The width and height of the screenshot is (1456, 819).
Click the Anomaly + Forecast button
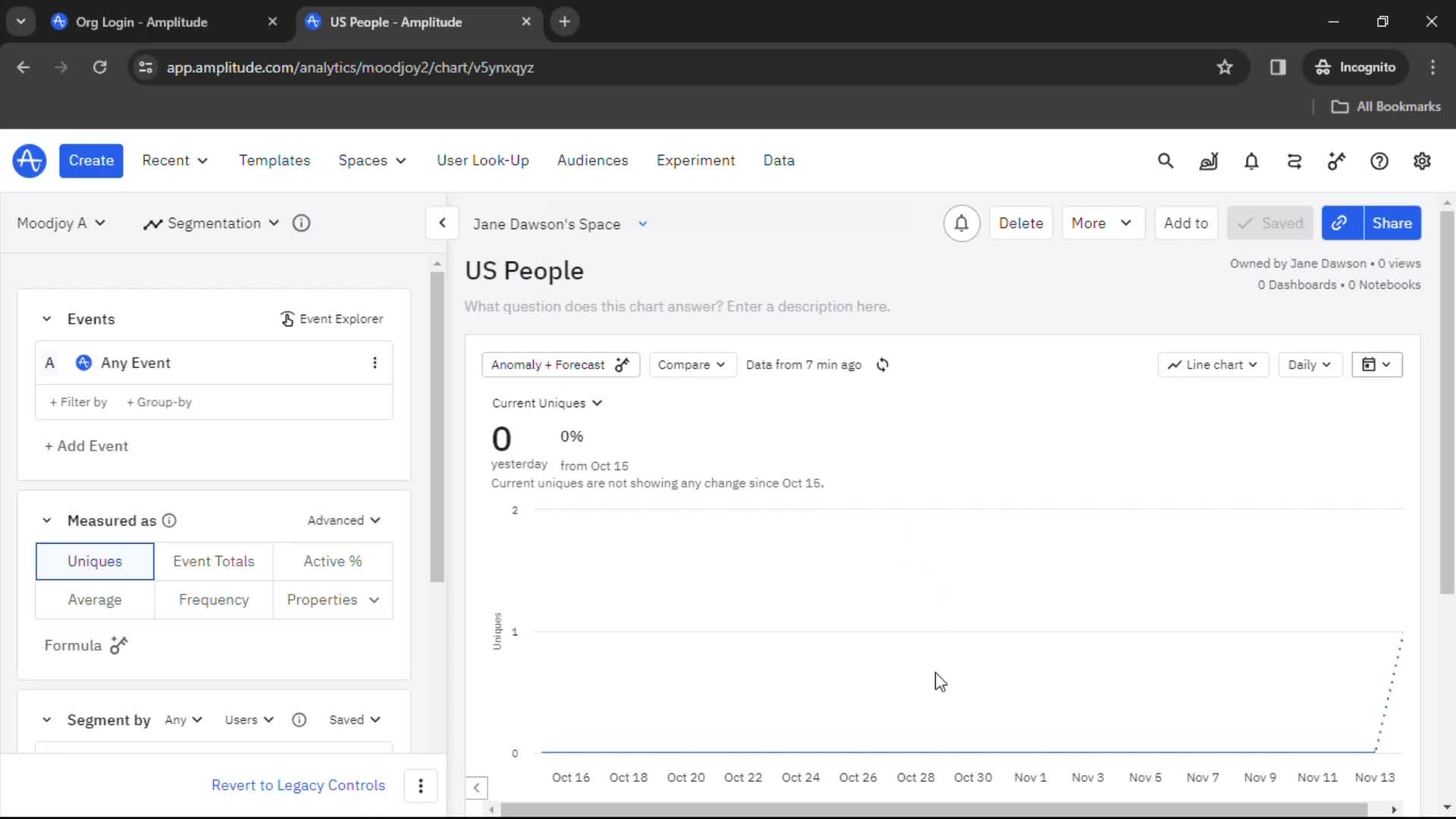coord(560,365)
